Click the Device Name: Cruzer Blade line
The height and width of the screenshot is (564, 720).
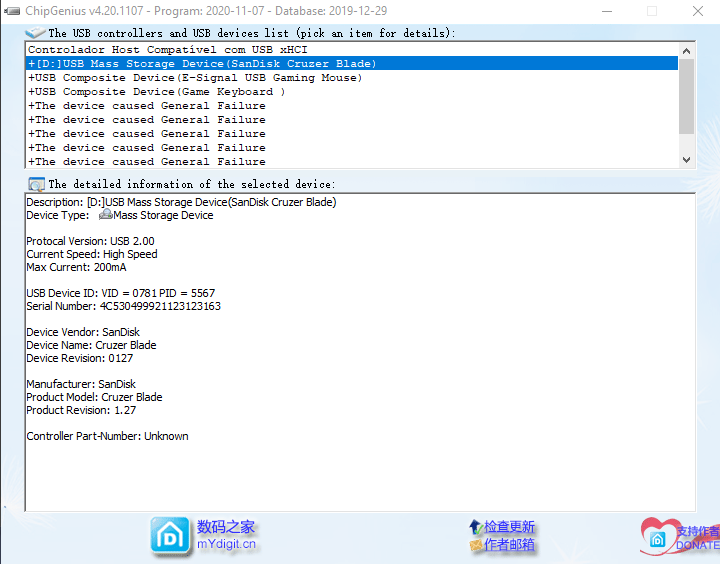91,345
